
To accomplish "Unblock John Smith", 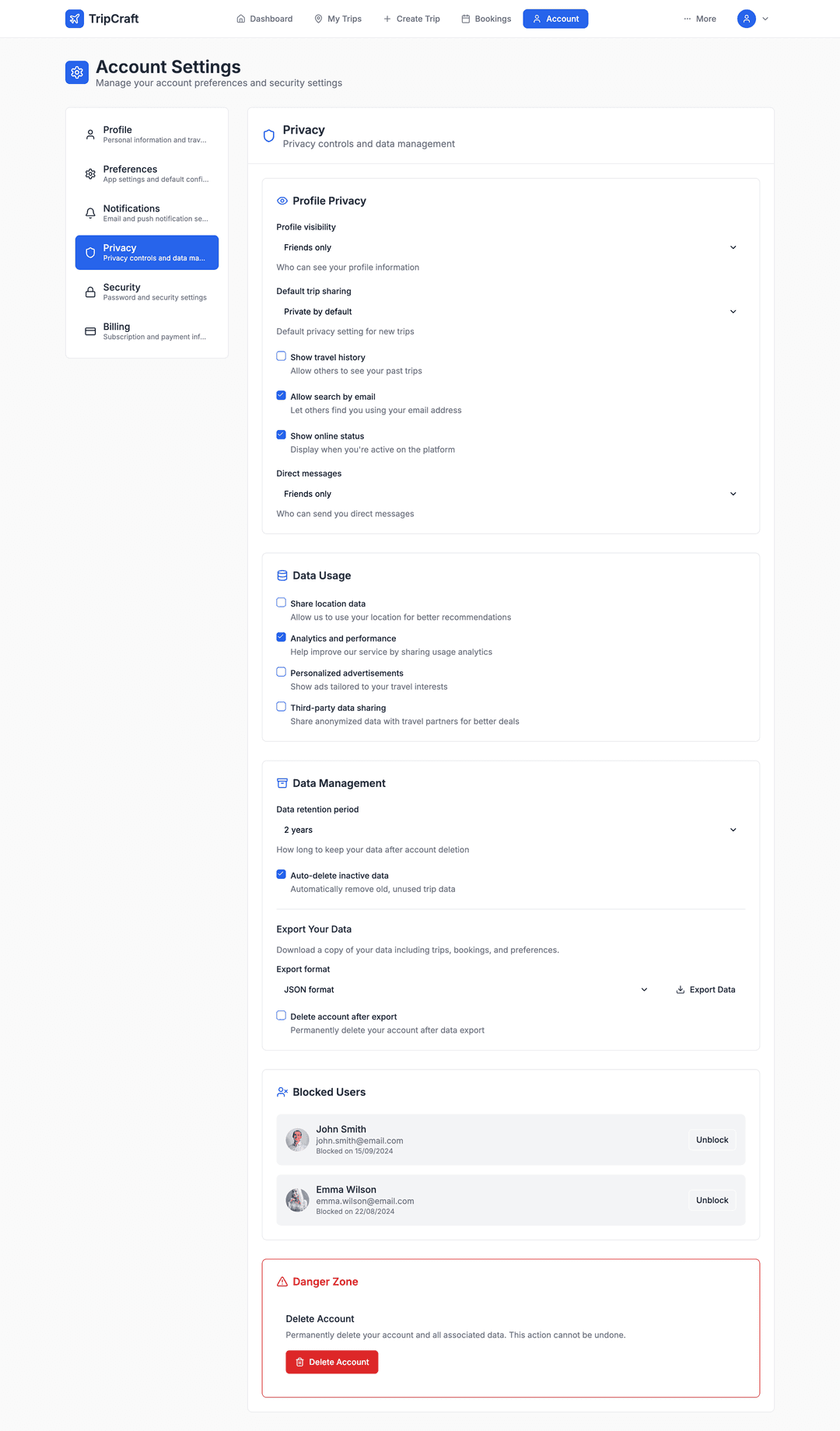I will tap(711, 1139).
